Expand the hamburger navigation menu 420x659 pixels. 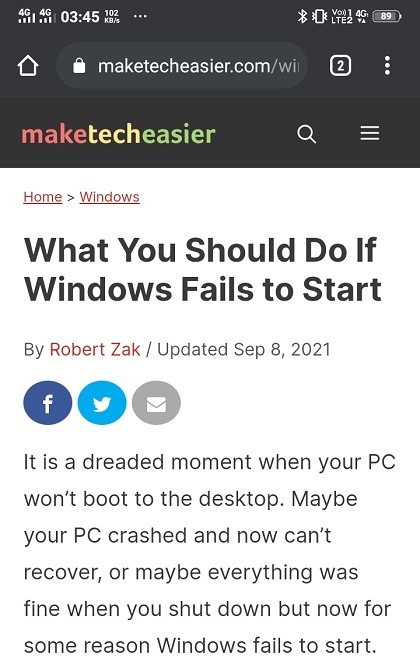point(370,134)
